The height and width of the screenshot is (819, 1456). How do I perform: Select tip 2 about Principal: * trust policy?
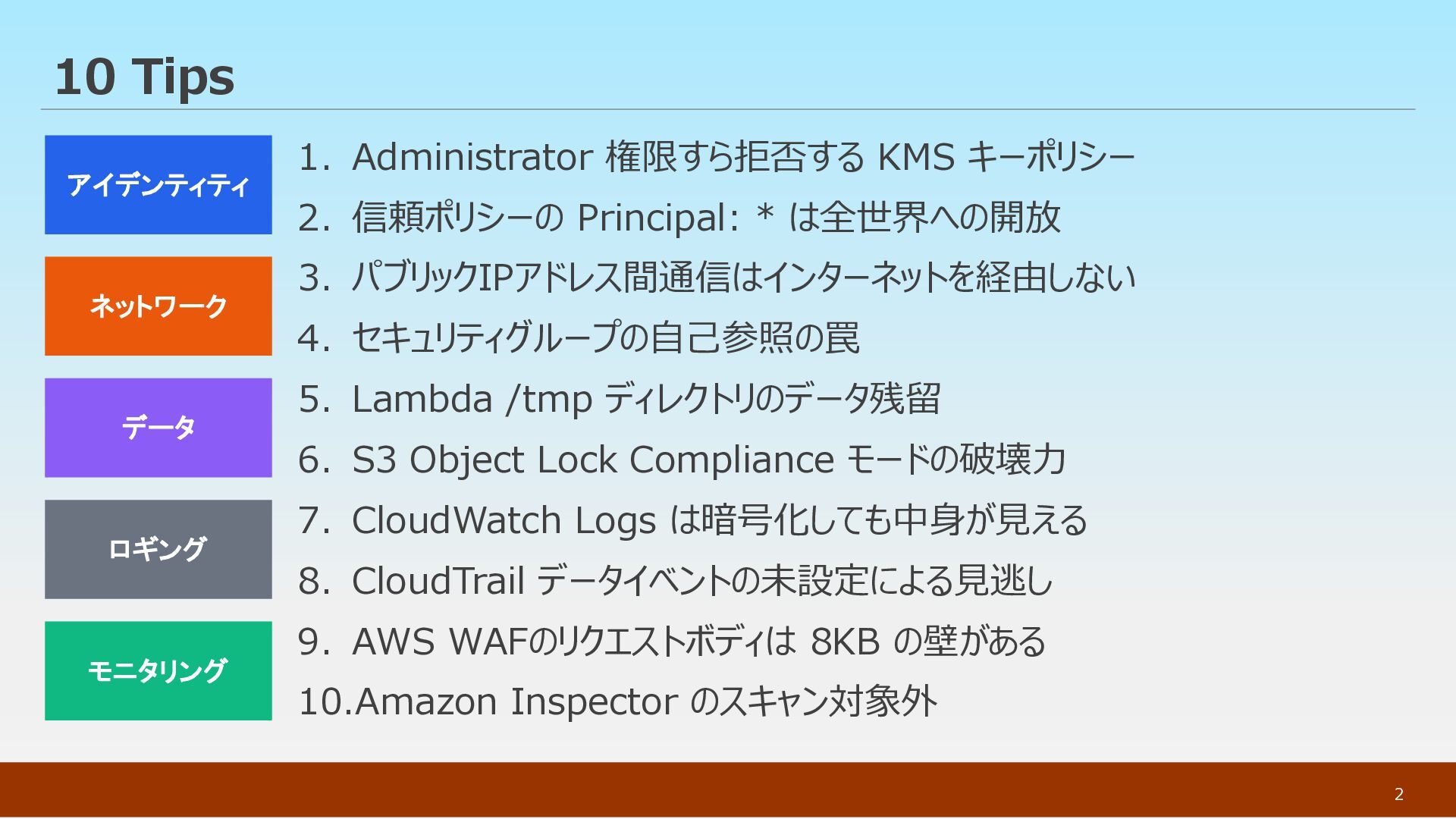pos(679,218)
